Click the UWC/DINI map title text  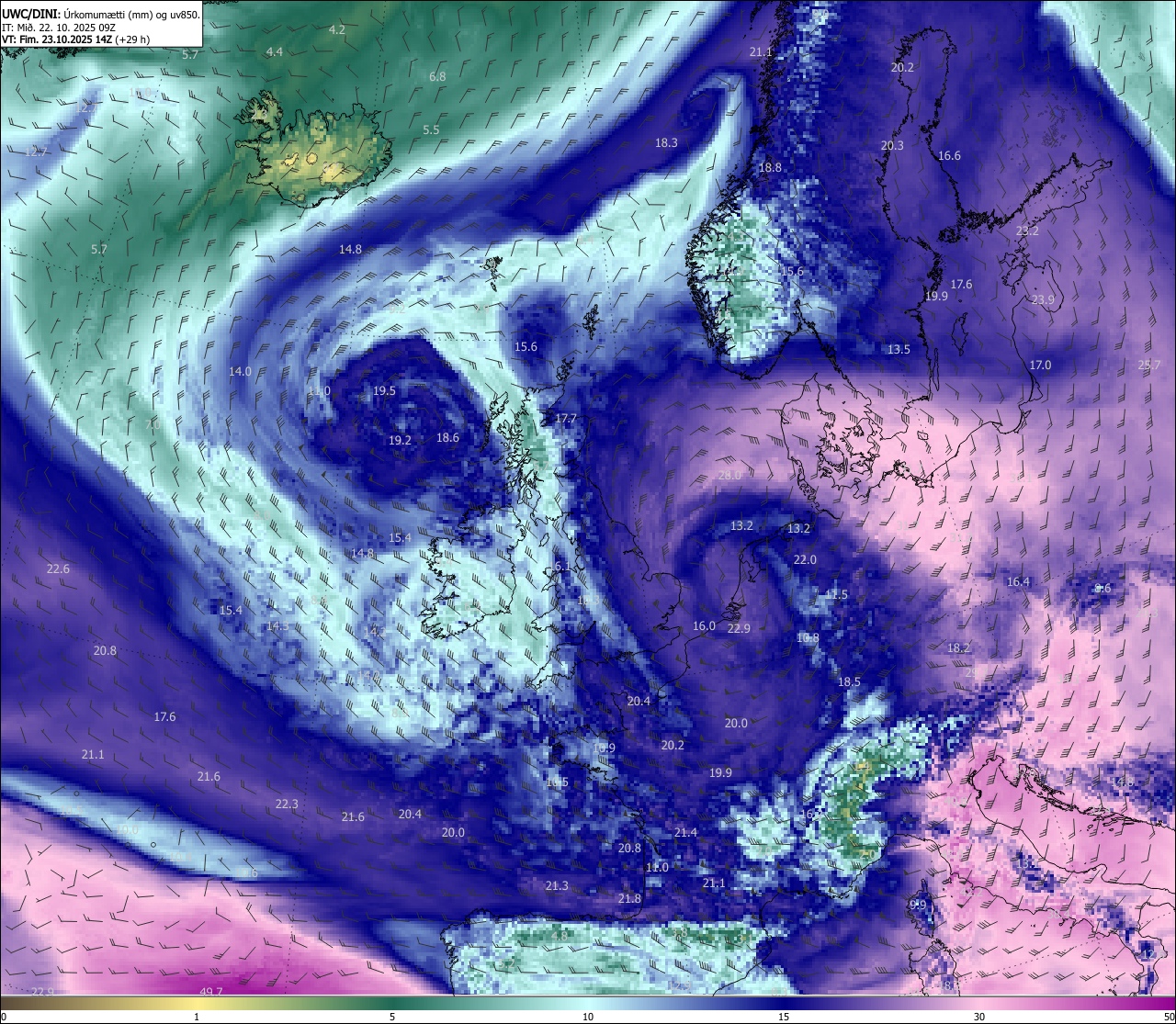point(100,14)
